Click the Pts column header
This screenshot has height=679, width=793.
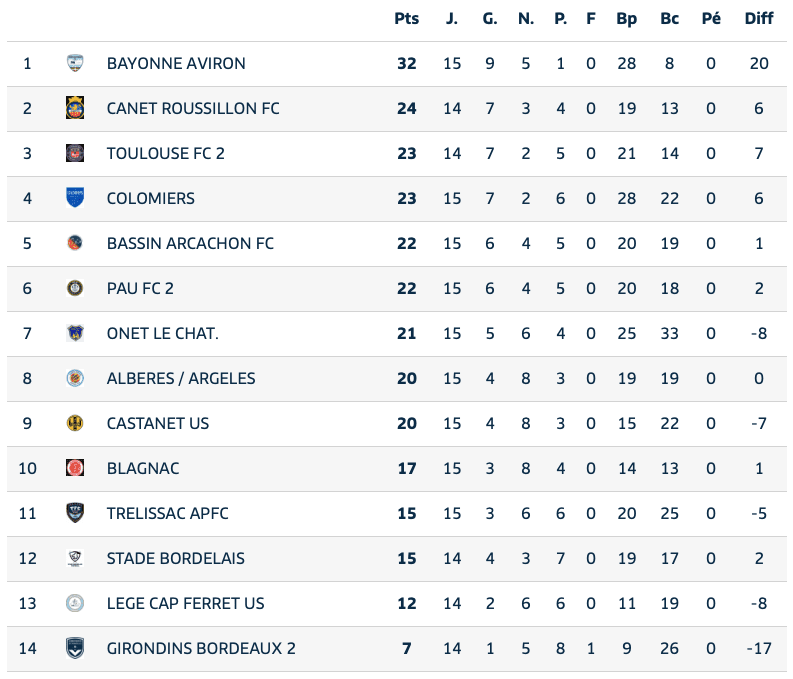406,19
